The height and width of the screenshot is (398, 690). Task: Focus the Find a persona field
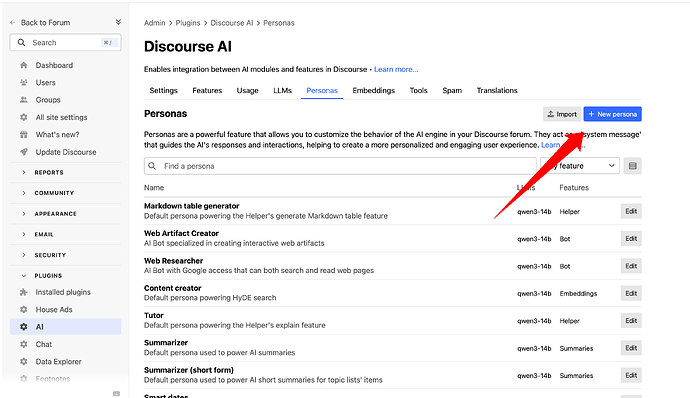[340, 166]
